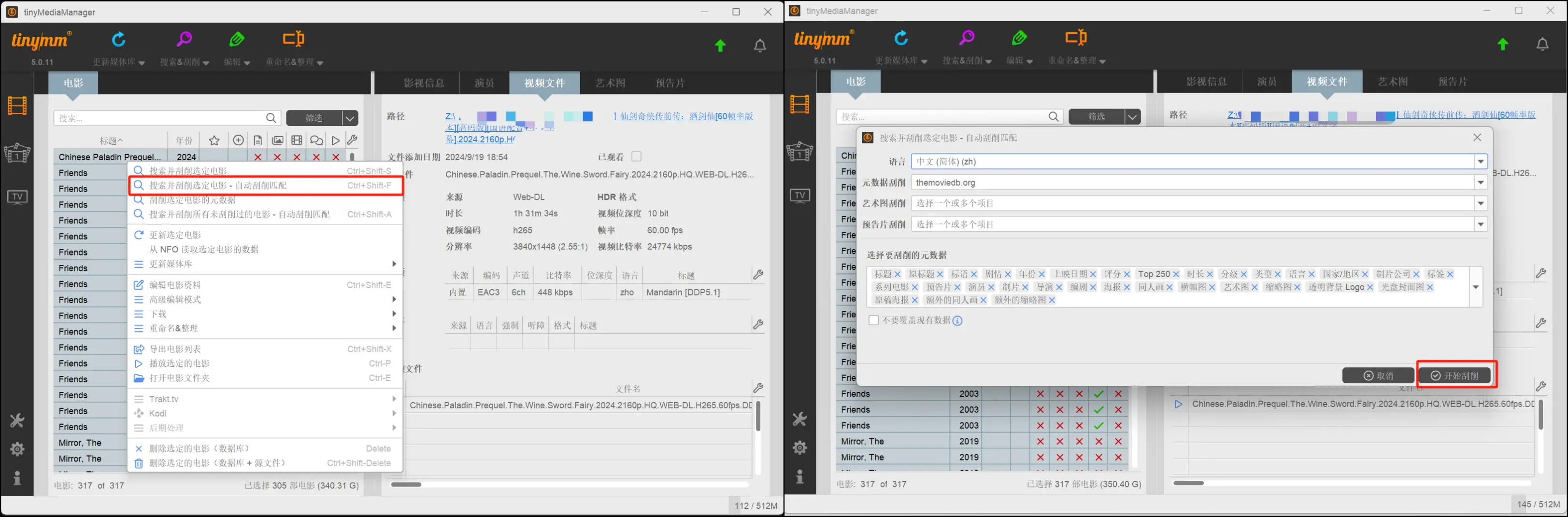Click the refresh icon above 更新媒体库 in left window
The width and height of the screenshot is (1568, 517).
(119, 40)
